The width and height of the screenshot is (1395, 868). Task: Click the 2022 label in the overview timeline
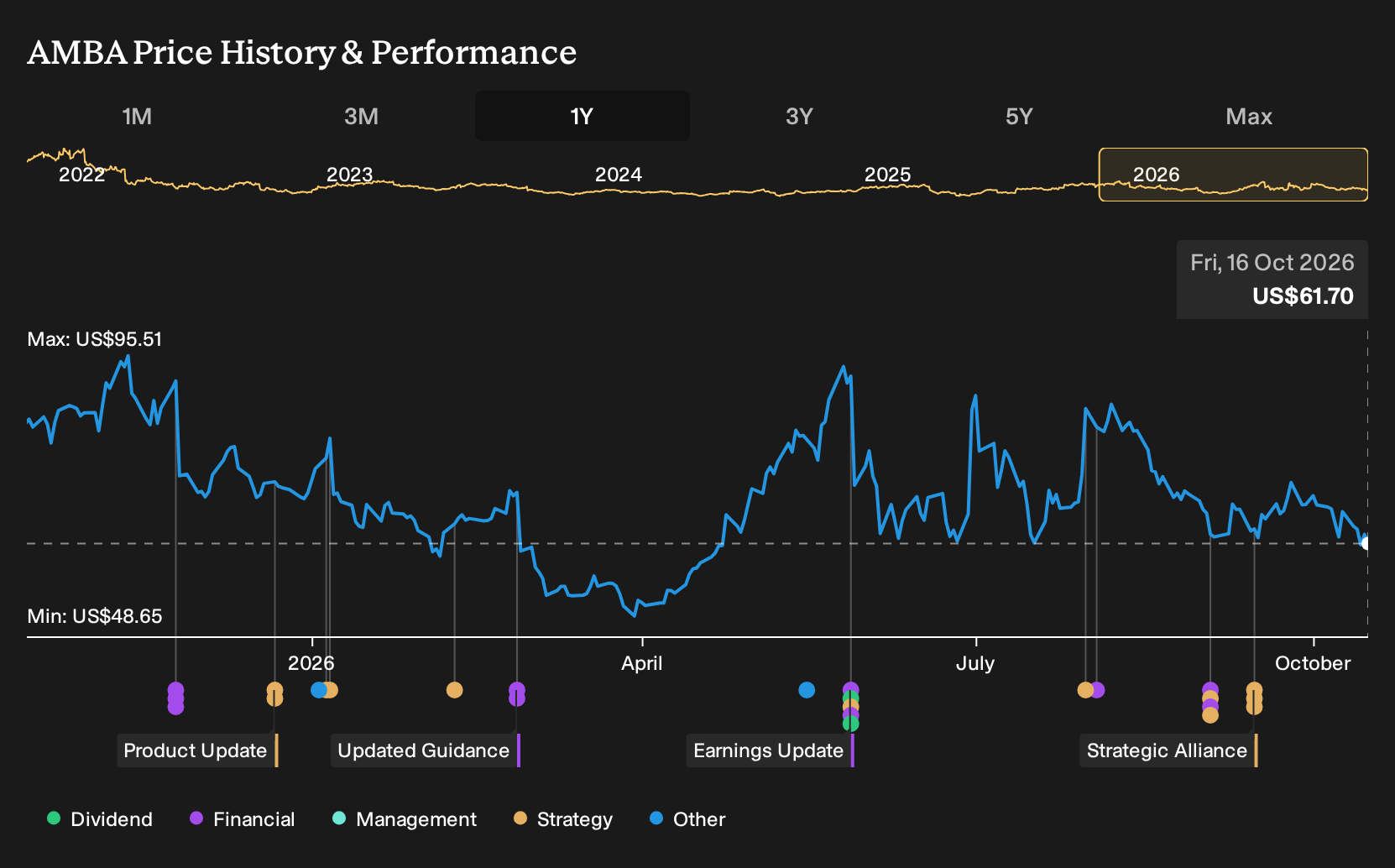point(81,175)
